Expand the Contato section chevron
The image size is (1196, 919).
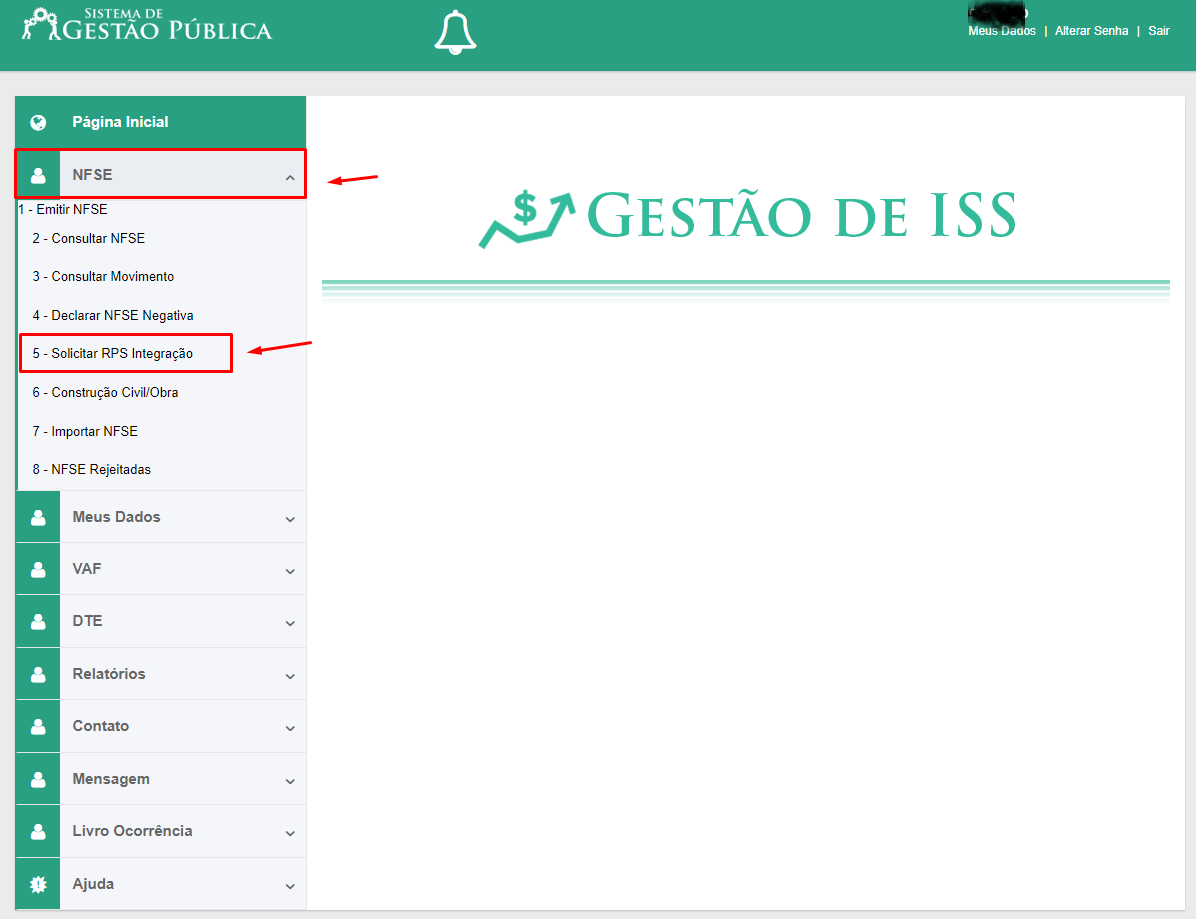click(290, 728)
